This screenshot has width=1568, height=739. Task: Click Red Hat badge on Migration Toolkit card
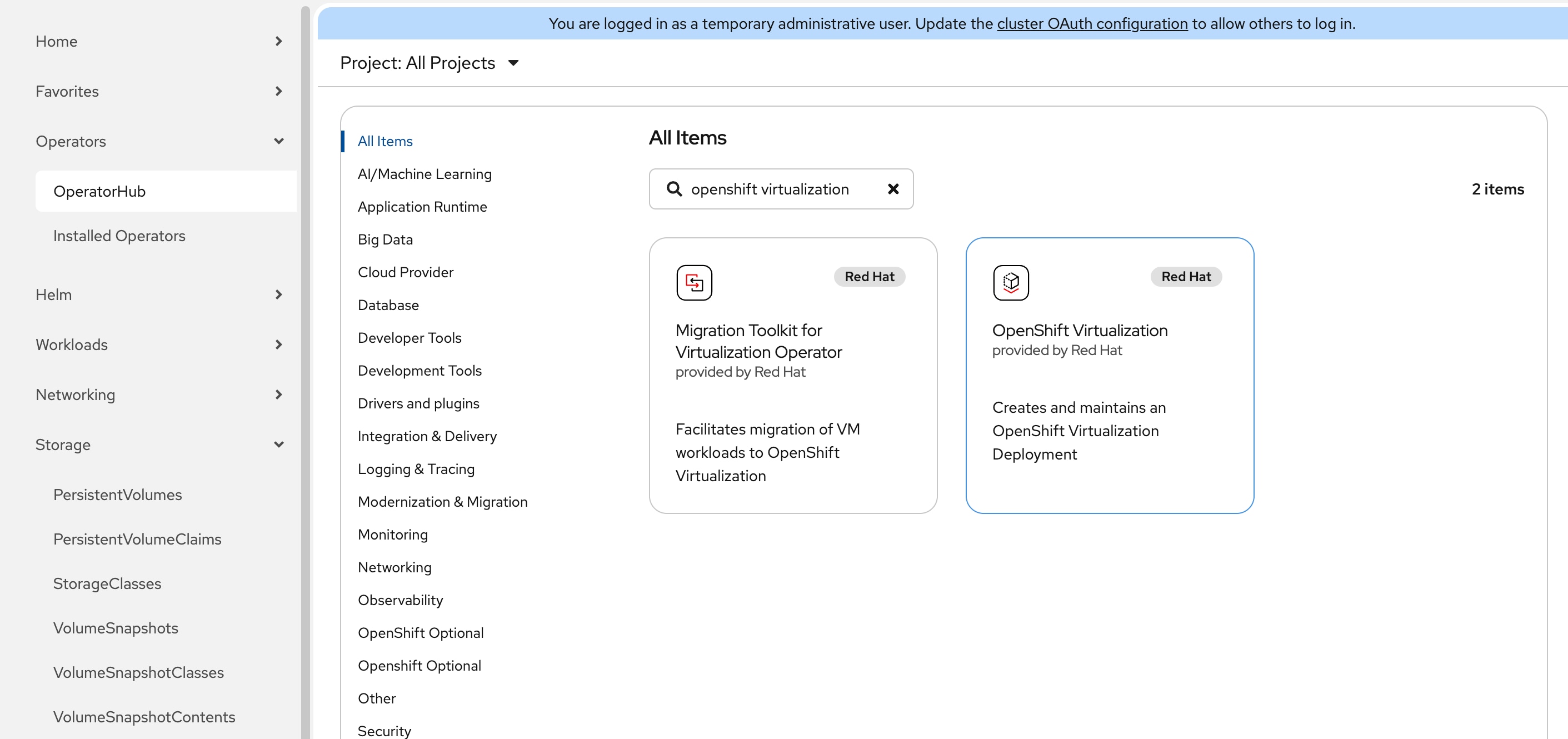(x=869, y=276)
